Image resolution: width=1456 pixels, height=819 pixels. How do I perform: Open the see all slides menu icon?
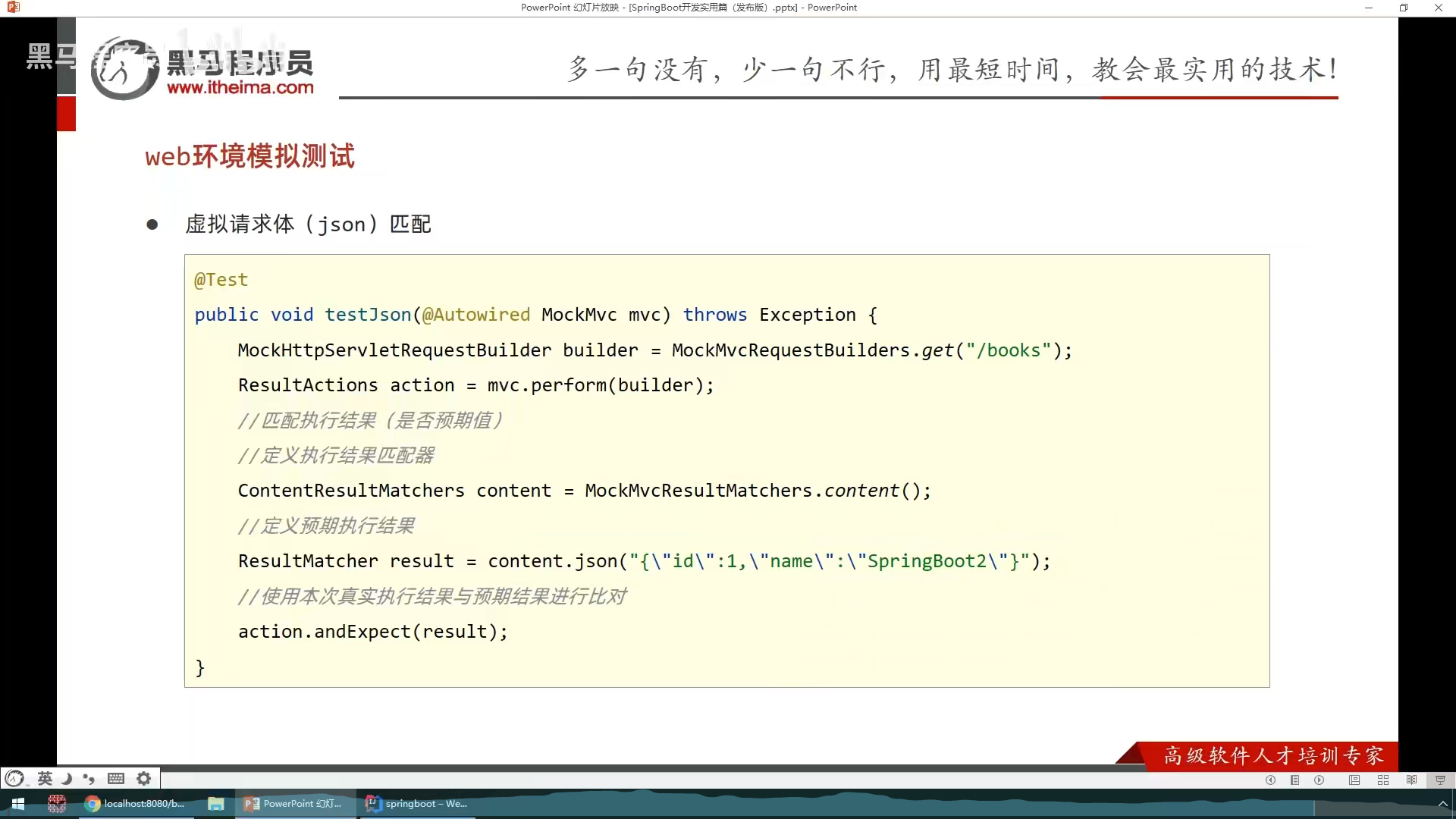click(x=1294, y=780)
